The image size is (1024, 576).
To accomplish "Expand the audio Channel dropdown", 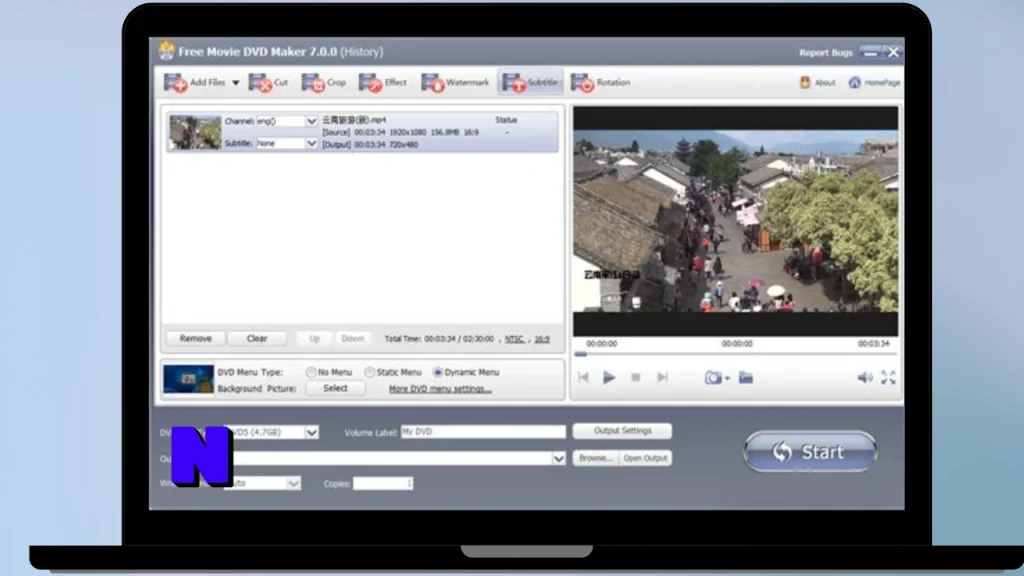I will point(311,121).
